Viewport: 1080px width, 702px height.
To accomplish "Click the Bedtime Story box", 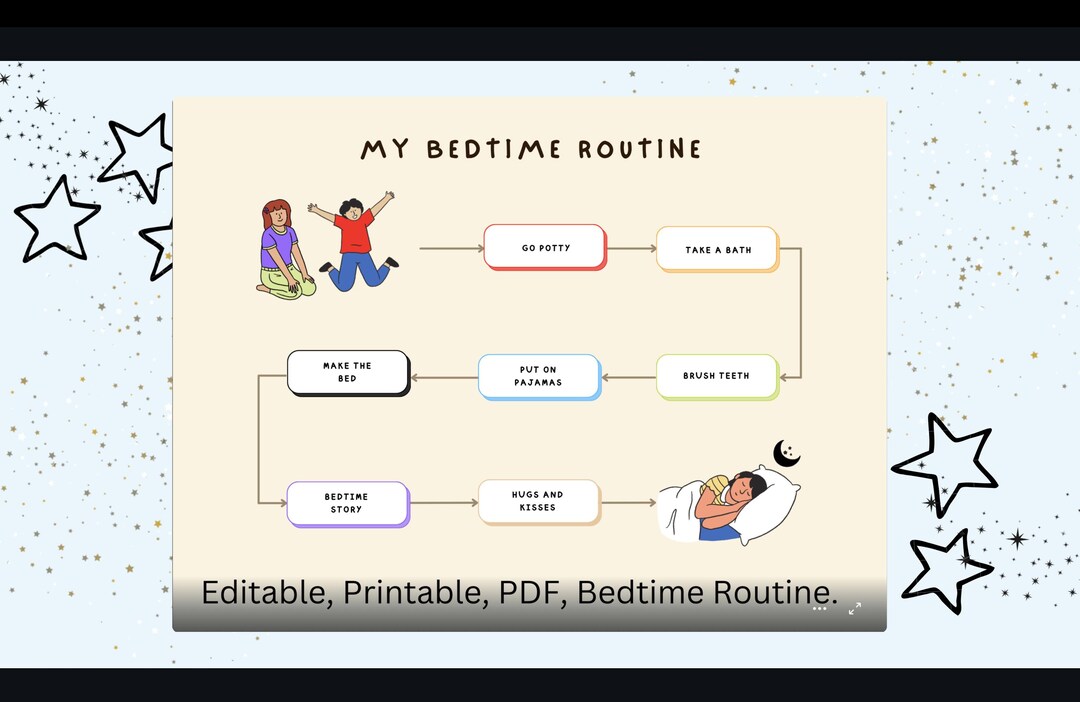I will (348, 503).
